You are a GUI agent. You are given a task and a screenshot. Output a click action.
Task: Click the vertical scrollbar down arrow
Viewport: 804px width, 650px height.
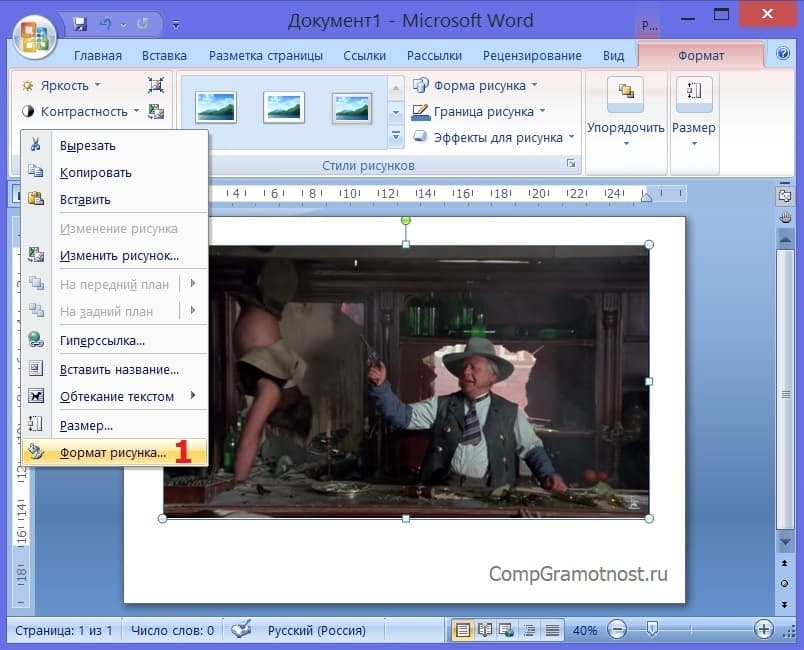point(785,541)
